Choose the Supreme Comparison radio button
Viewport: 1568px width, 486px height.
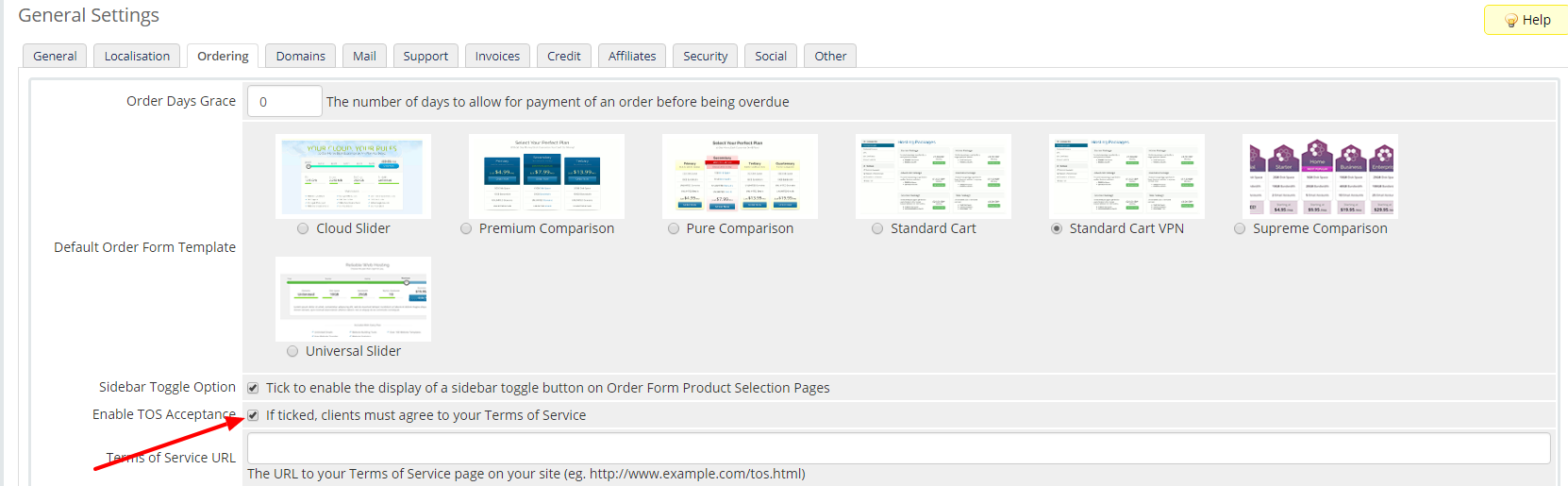[x=1240, y=228]
